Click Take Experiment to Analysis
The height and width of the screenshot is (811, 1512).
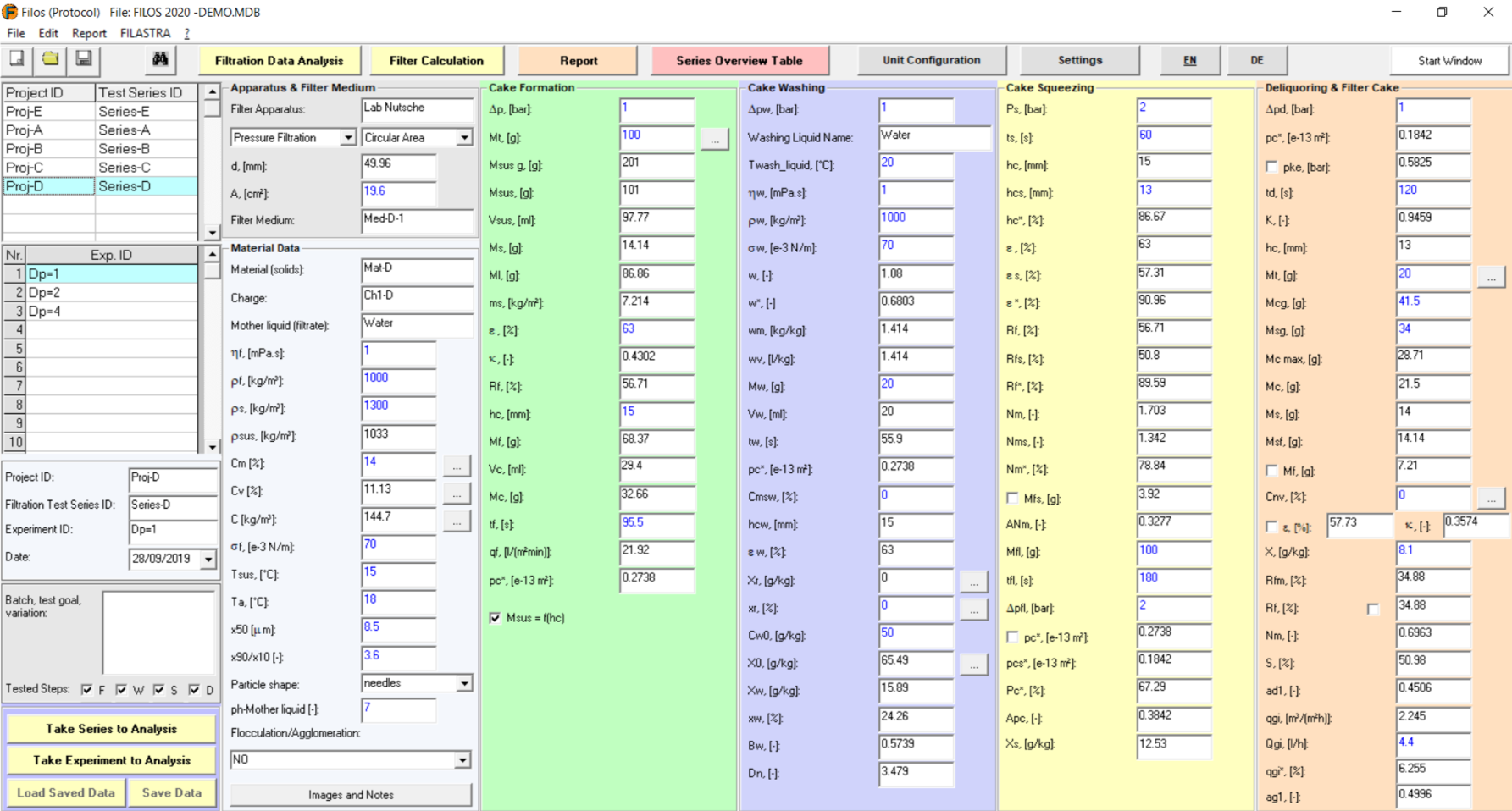(x=111, y=760)
